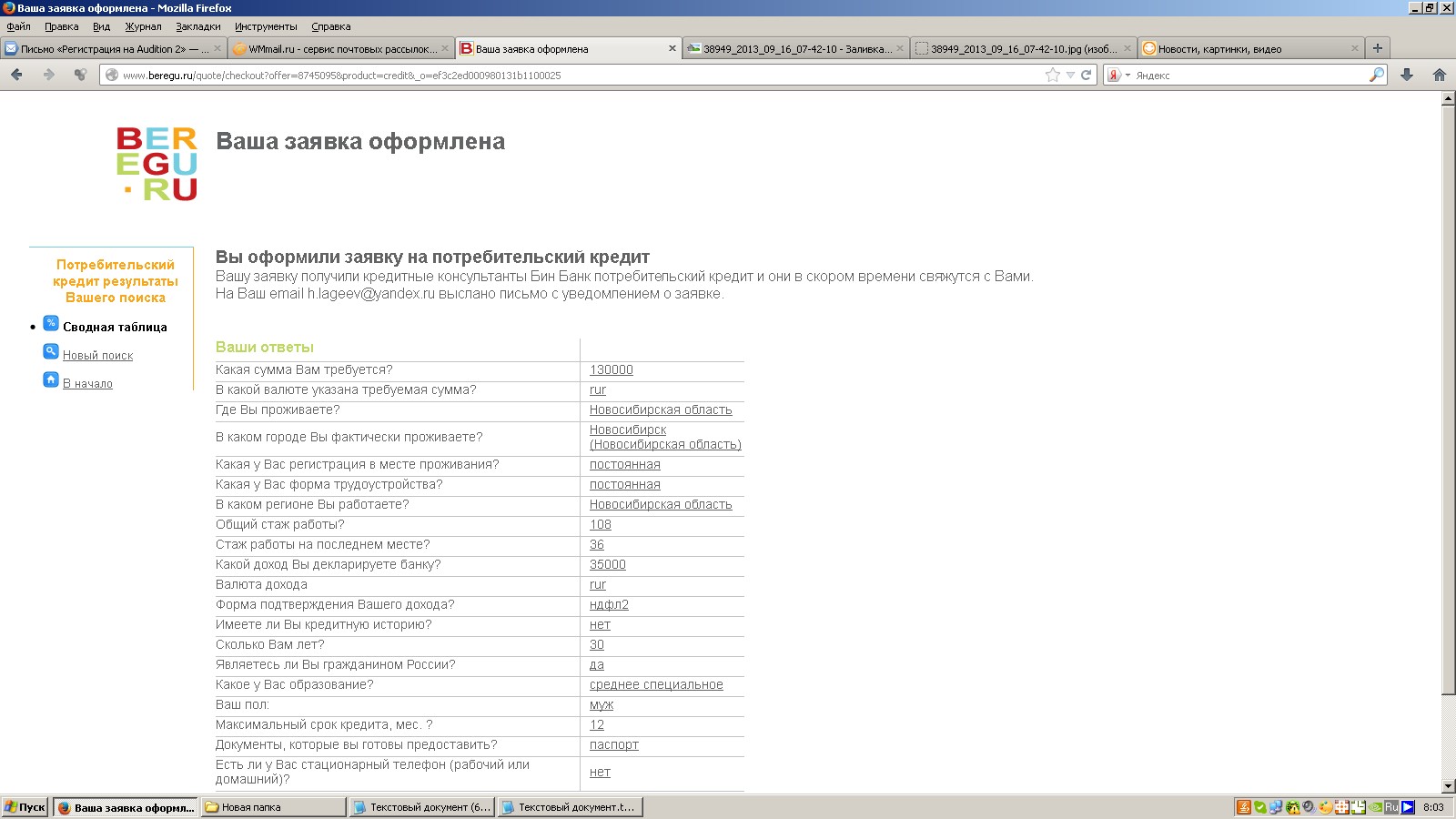1456x819 pixels.
Task: Open the Yandex search engine selector
Action: click(1118, 75)
